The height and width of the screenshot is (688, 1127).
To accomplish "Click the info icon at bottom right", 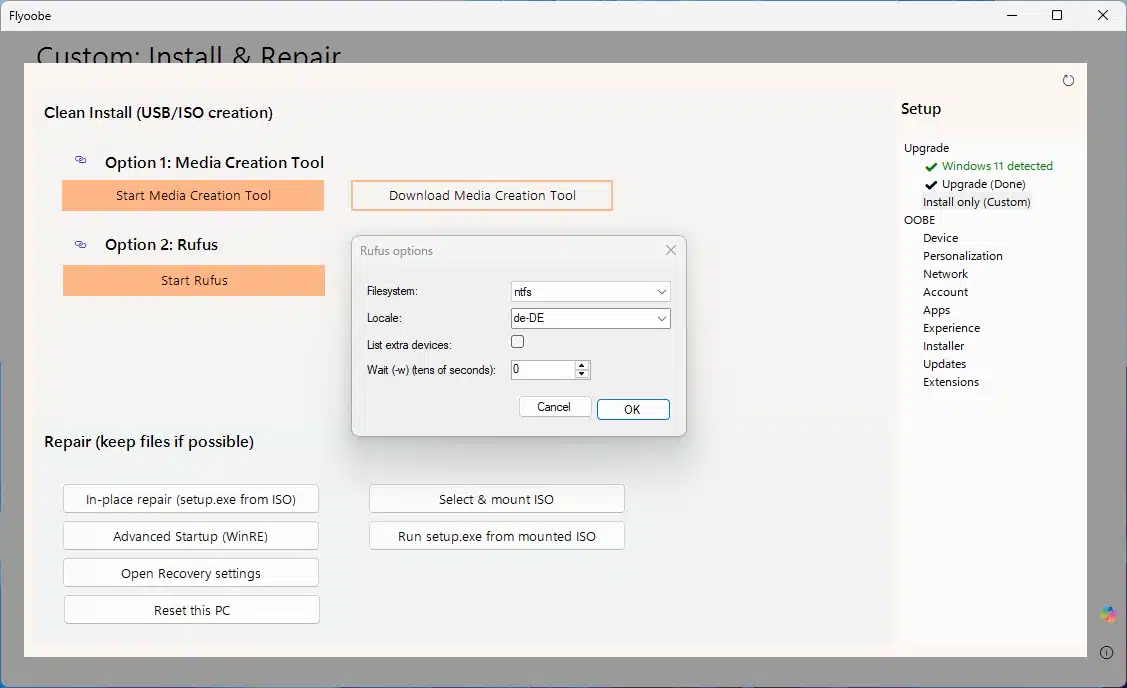I will pyautogui.click(x=1106, y=653).
